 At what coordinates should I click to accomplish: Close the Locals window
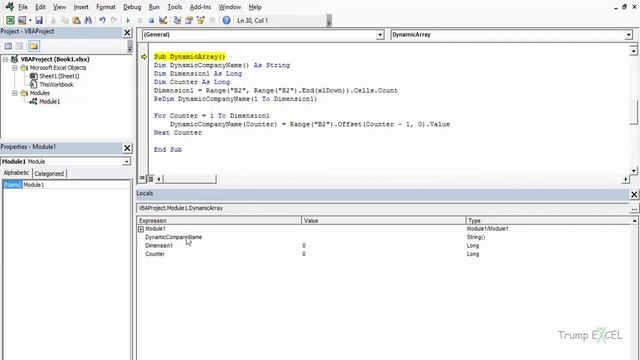tap(634, 194)
